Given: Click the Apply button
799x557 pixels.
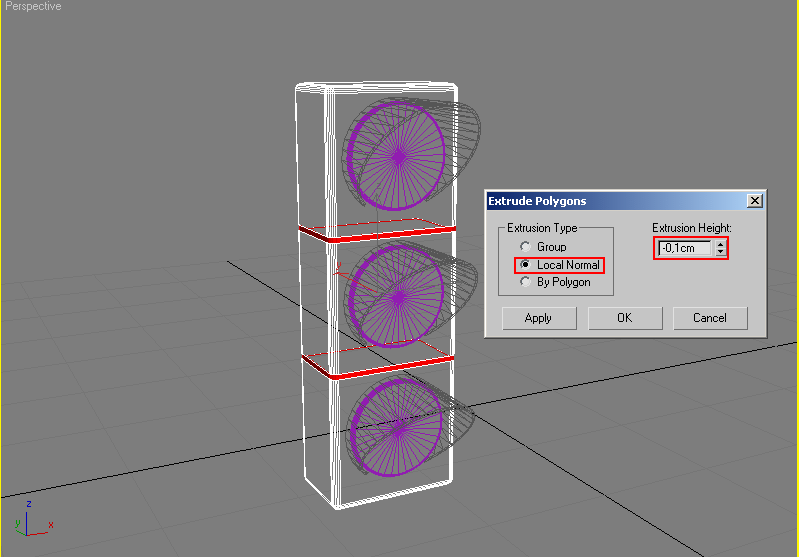Looking at the screenshot, I should [x=539, y=318].
